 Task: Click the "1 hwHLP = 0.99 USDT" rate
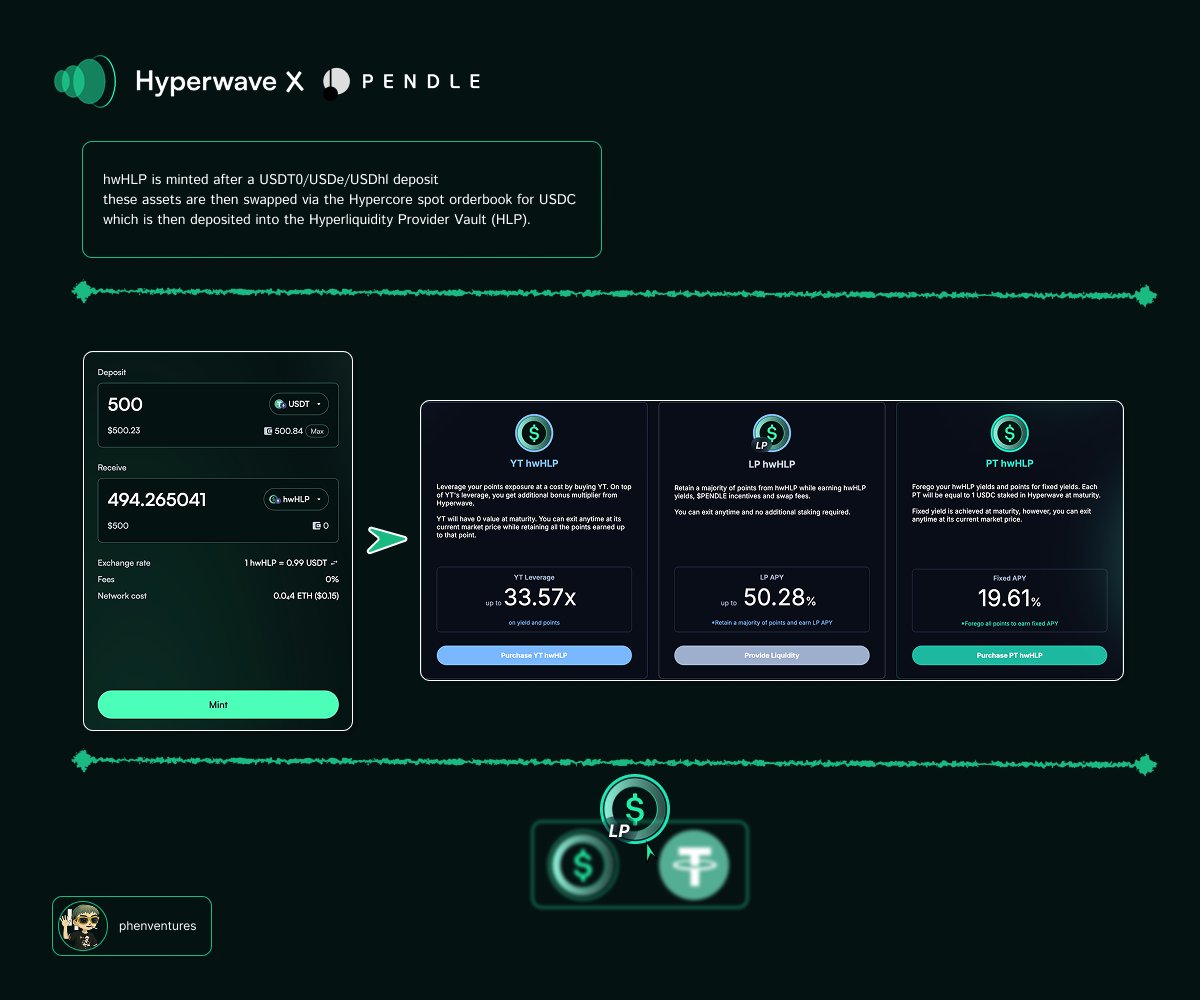point(286,563)
